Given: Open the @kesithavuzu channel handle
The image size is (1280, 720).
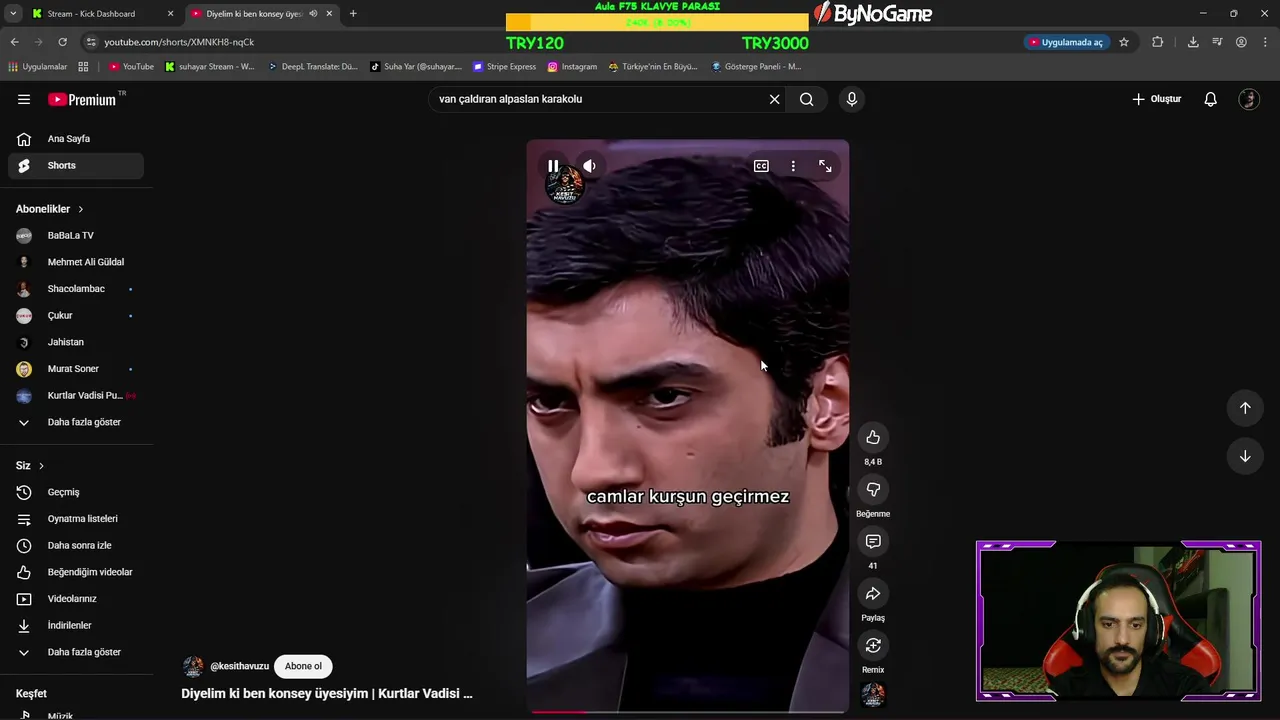Looking at the screenshot, I should tap(239, 666).
